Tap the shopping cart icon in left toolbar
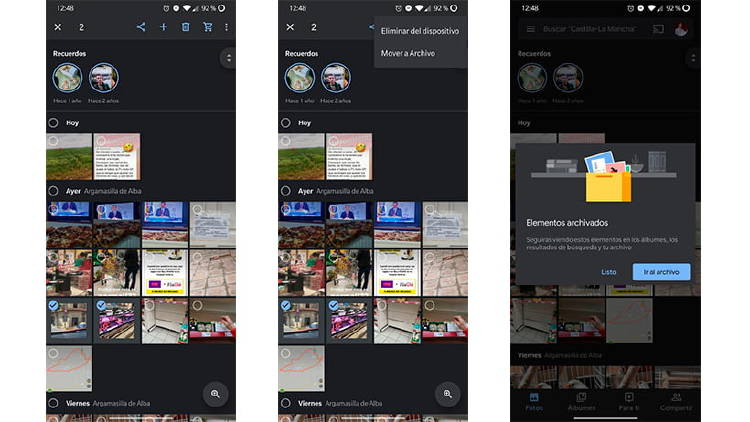 point(207,27)
